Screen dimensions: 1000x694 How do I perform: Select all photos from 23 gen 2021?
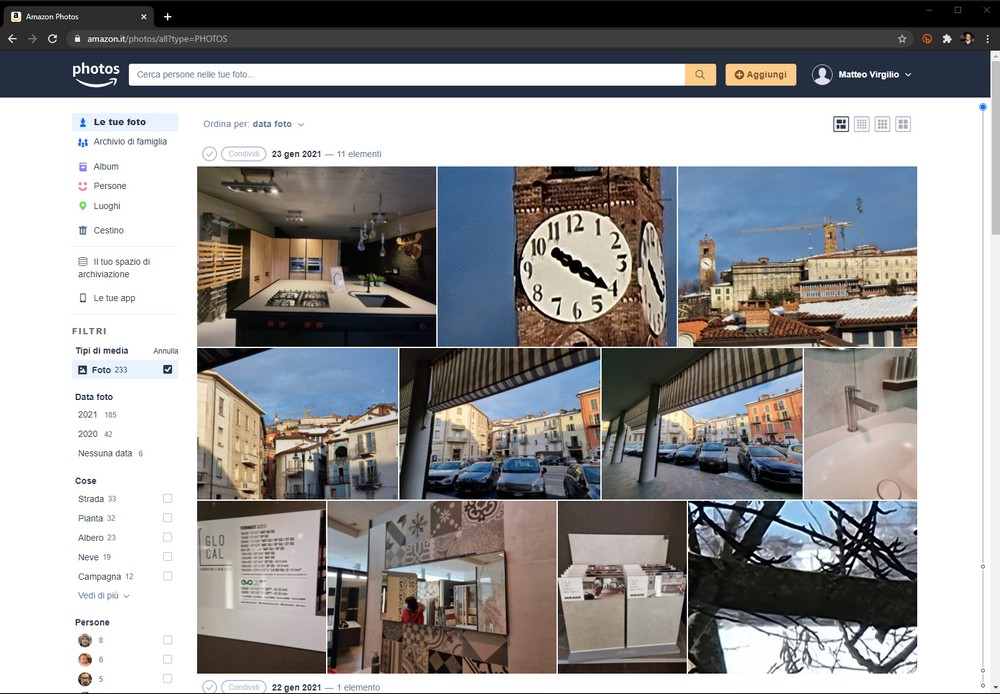pyautogui.click(x=209, y=154)
